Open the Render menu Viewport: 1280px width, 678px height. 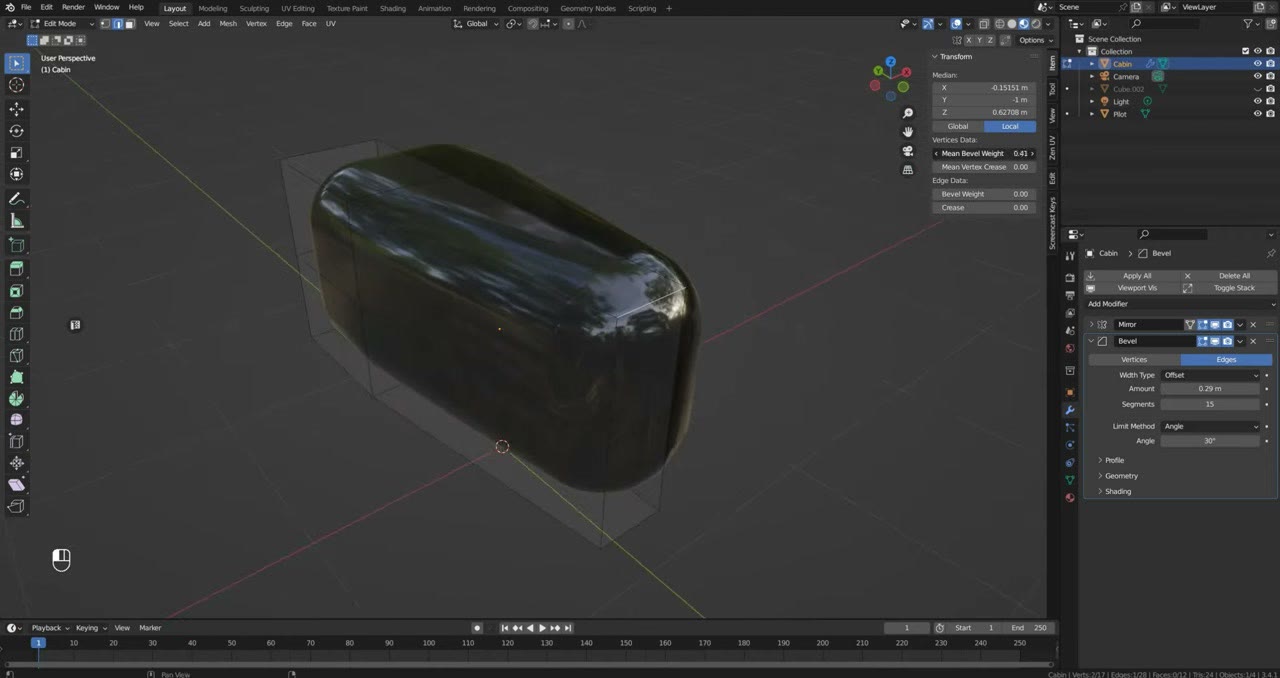click(x=73, y=7)
